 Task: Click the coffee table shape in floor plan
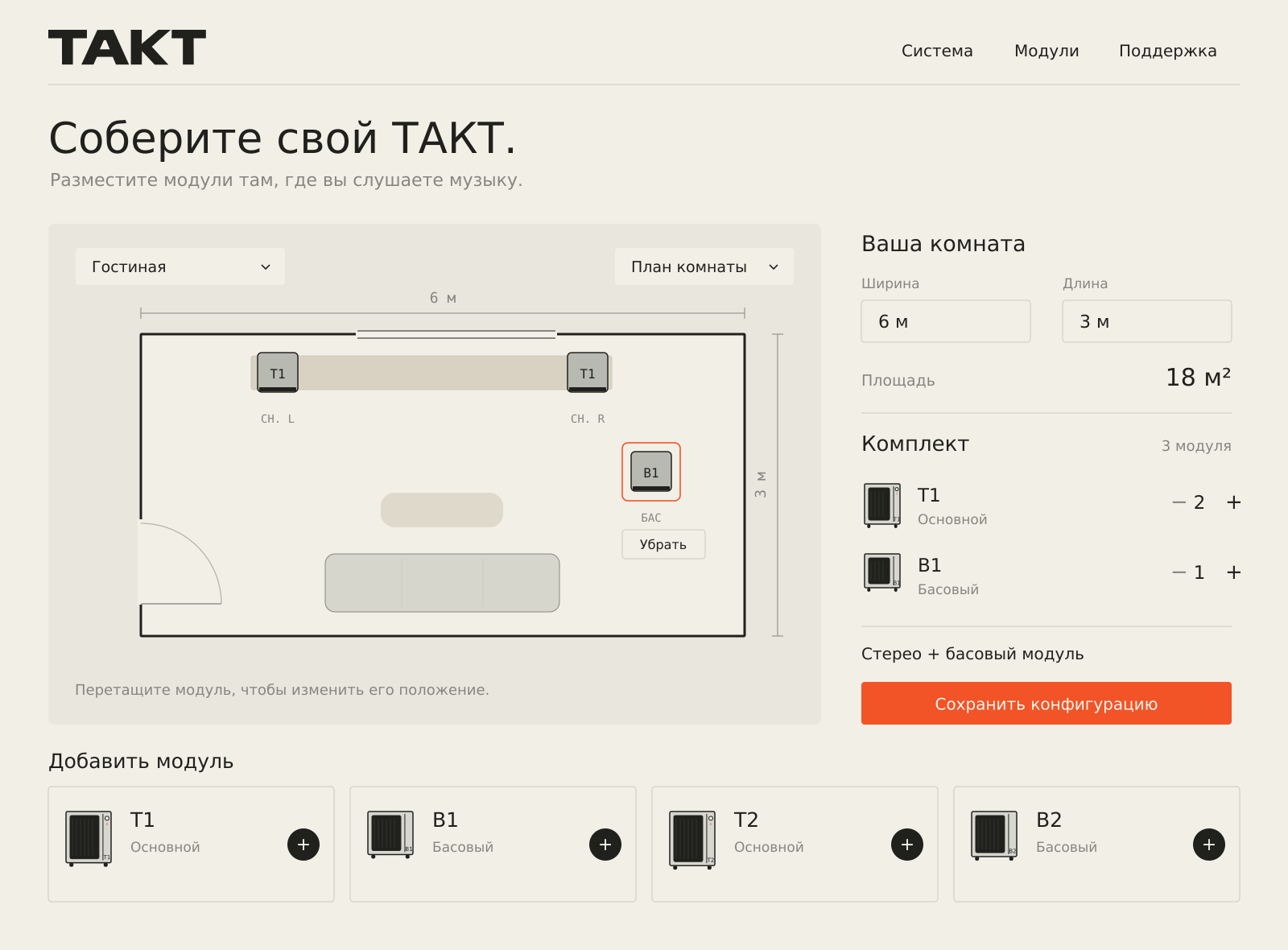tap(442, 510)
